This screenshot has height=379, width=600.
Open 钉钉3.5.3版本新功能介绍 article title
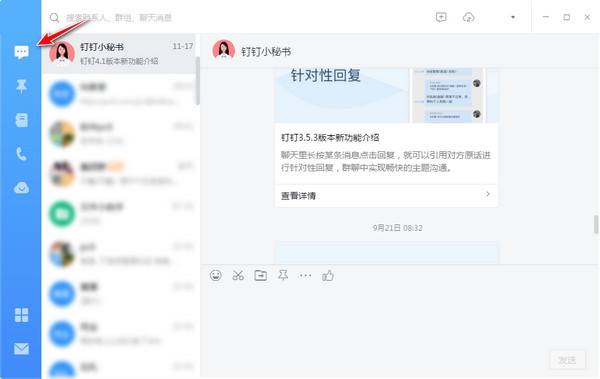pos(330,138)
